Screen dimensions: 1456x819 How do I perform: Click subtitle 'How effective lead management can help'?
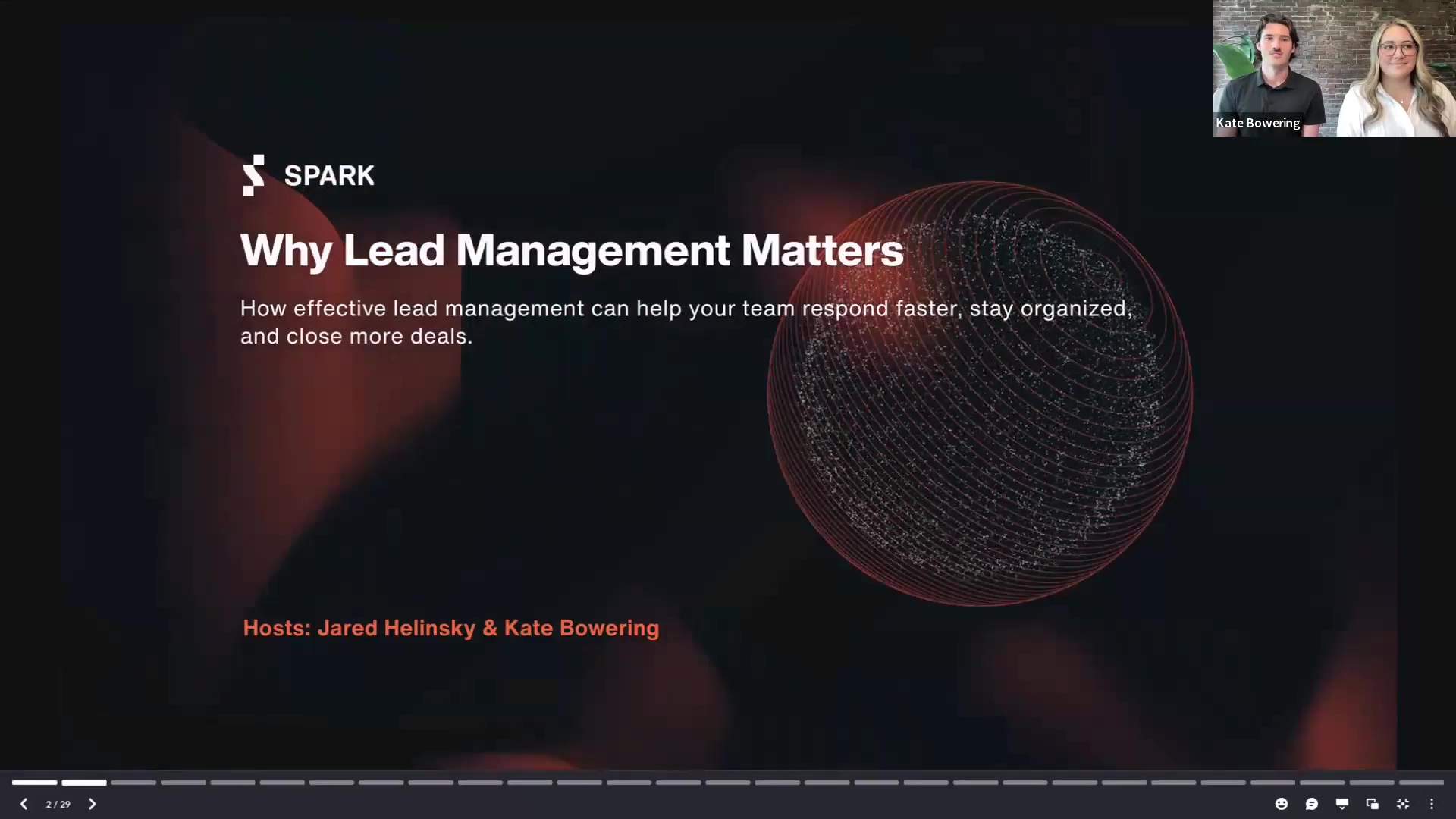coord(686,322)
